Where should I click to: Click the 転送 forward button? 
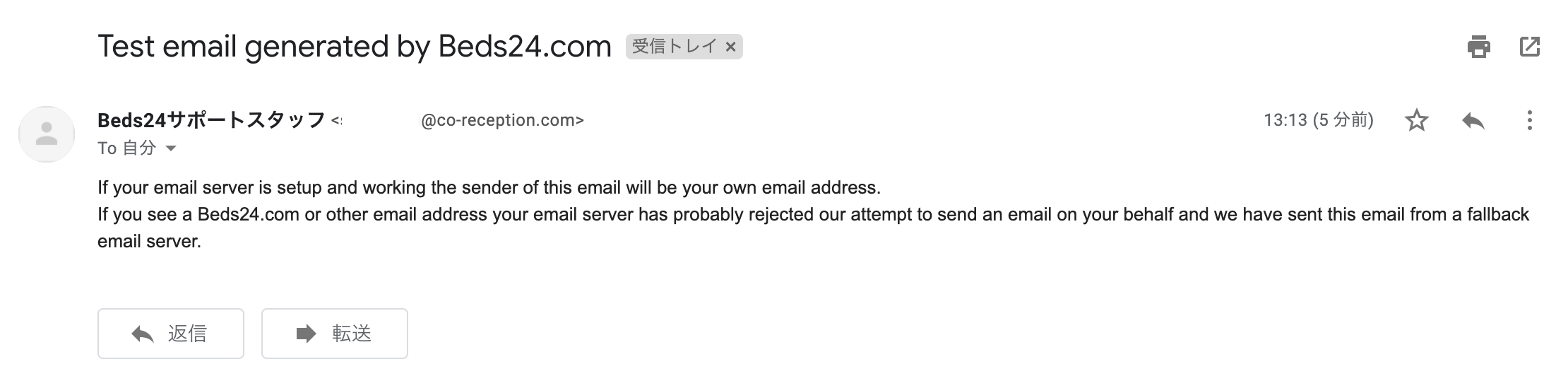pos(335,334)
